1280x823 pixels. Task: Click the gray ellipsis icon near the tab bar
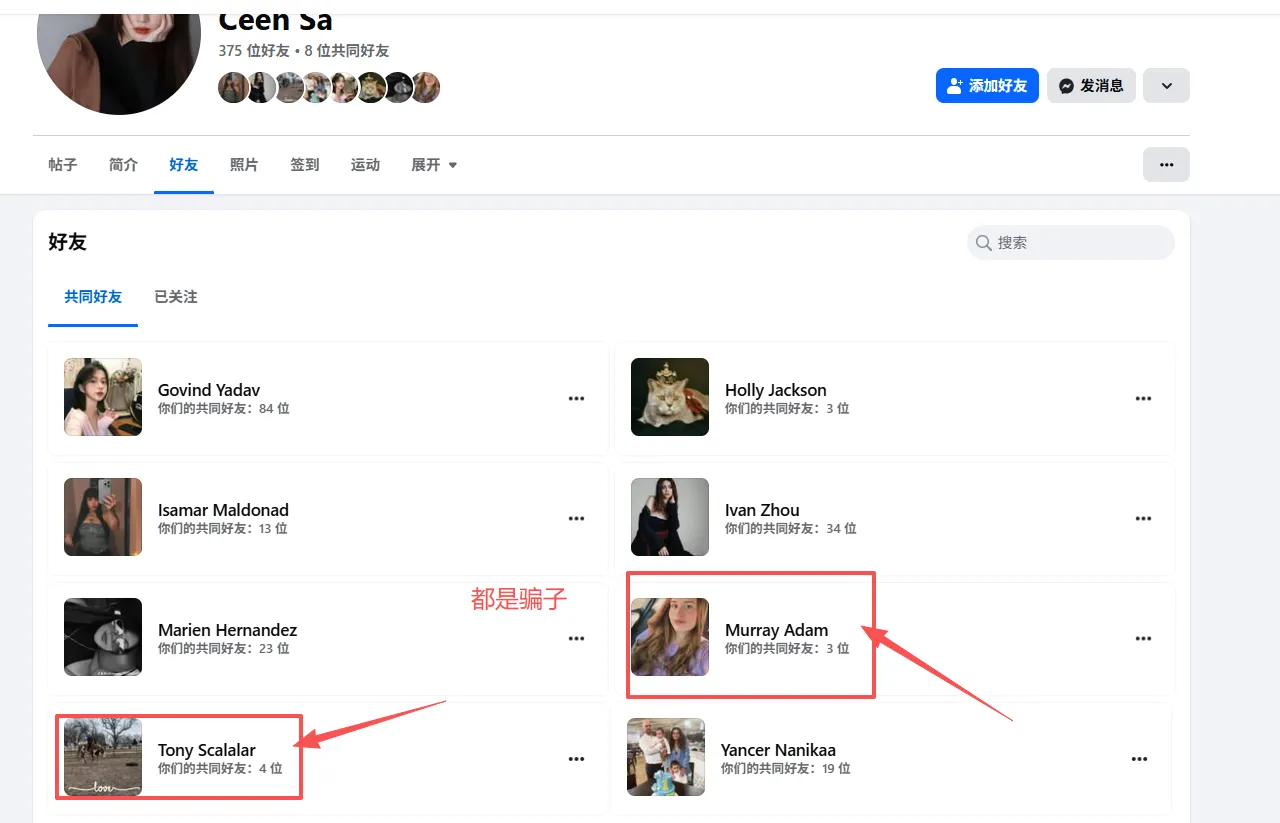[1166, 164]
